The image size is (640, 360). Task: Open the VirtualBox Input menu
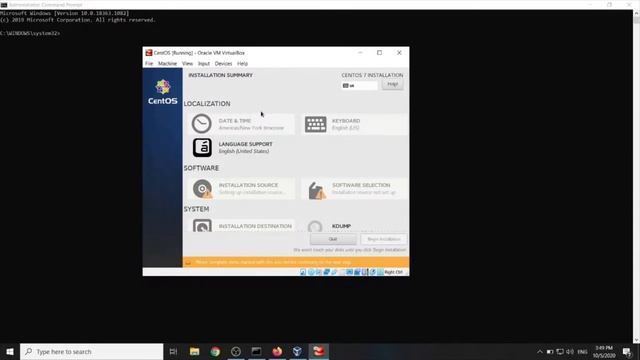204,64
